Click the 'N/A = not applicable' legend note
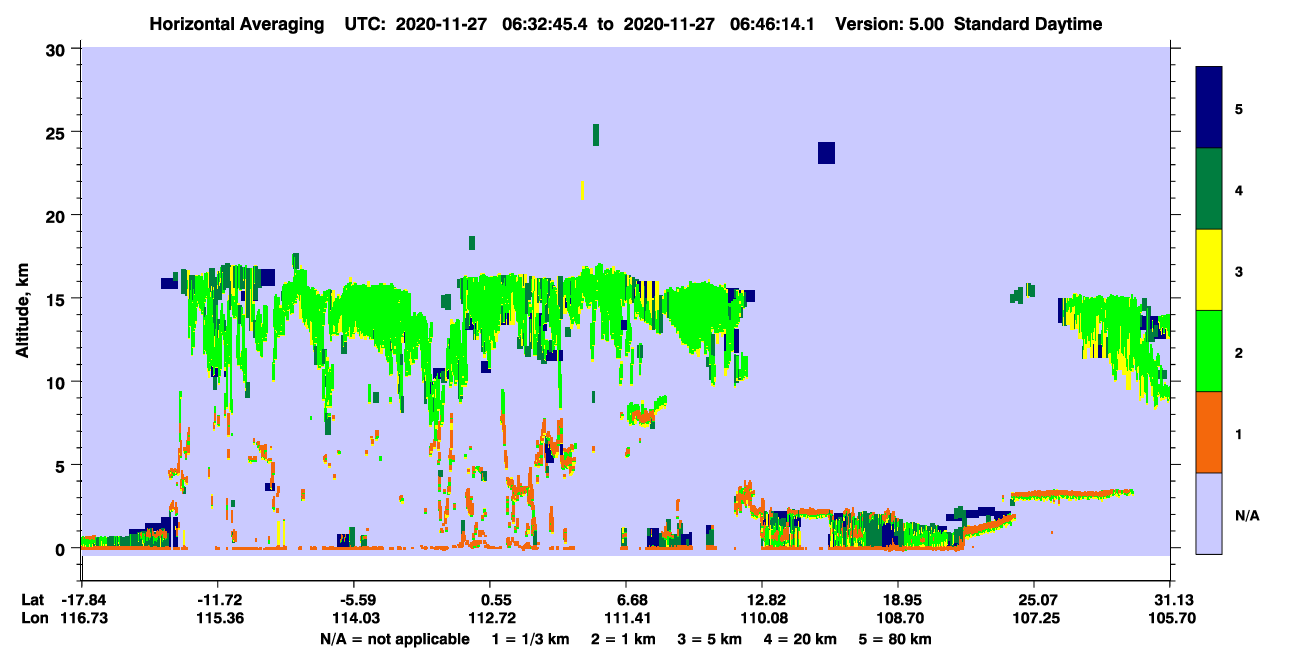Image resolution: width=1300 pixels, height=667 pixels. 395,639
